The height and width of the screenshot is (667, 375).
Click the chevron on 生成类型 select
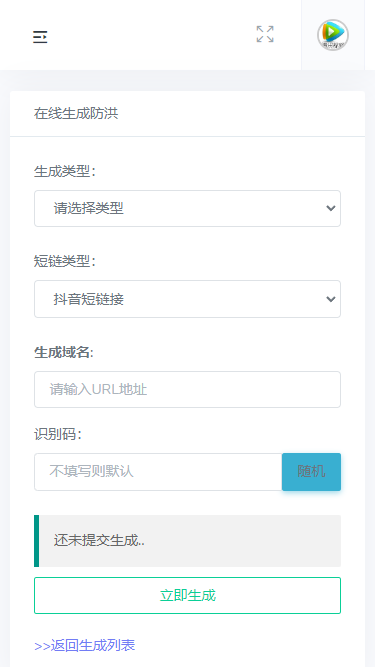click(331, 208)
